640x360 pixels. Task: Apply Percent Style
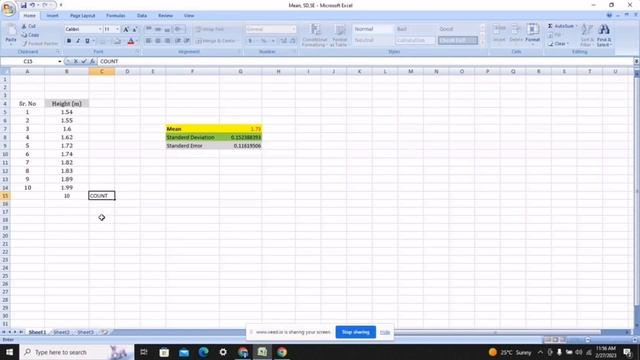point(264,41)
